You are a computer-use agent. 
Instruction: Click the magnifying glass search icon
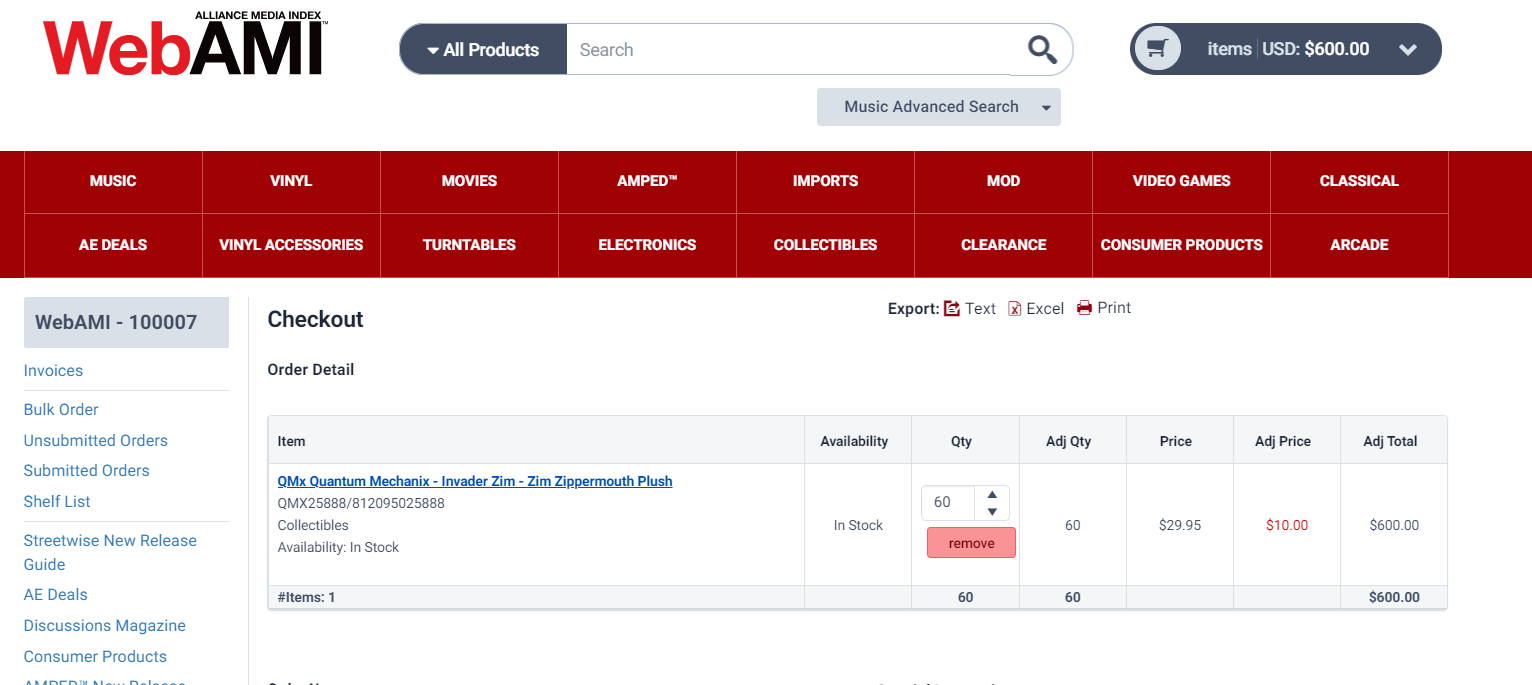click(x=1042, y=49)
